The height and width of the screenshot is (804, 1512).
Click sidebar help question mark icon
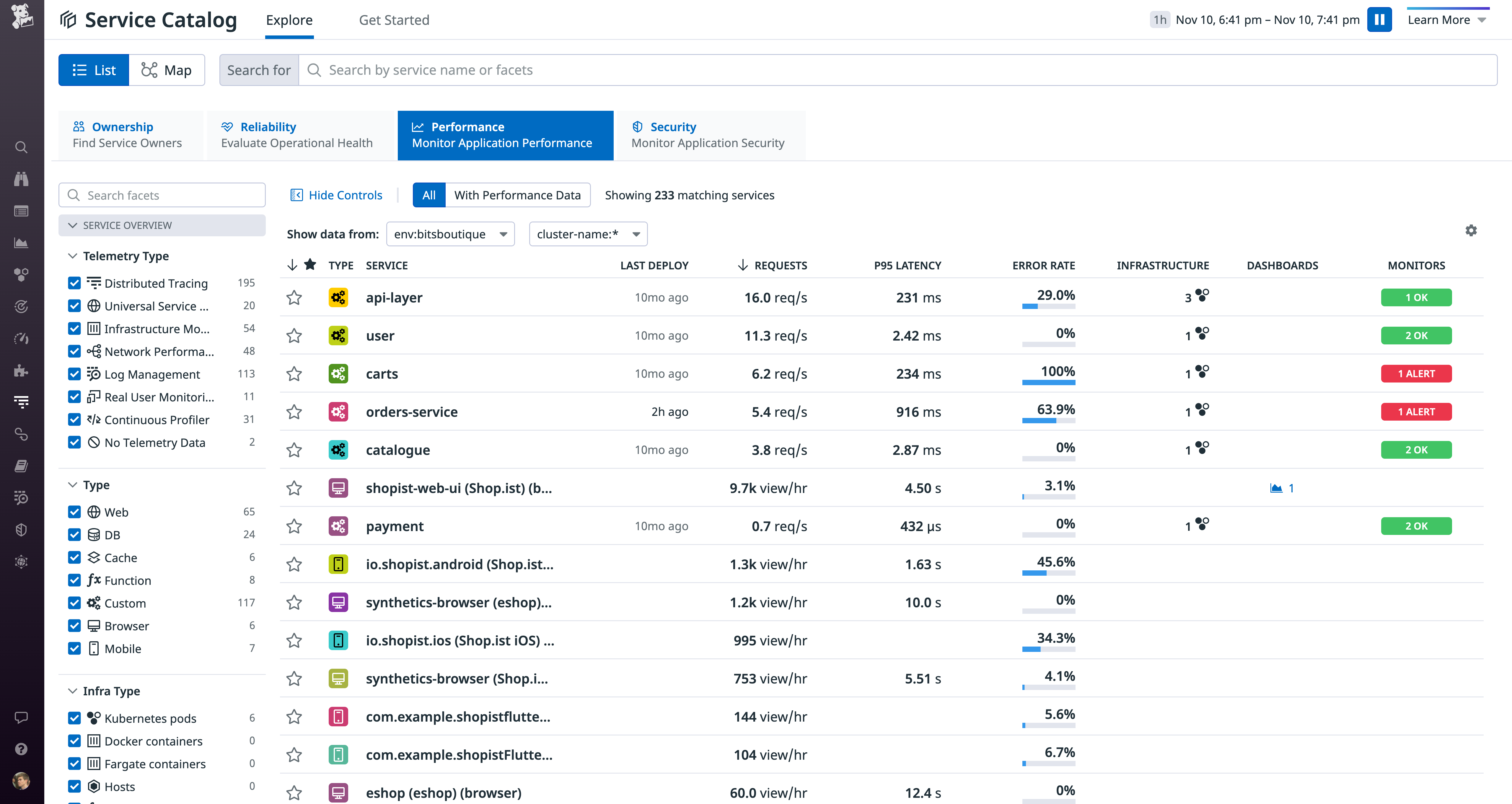(x=21, y=749)
